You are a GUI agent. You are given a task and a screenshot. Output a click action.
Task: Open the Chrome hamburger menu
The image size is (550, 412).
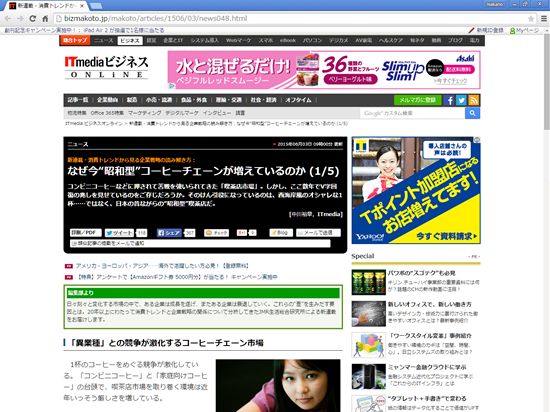[x=544, y=19]
